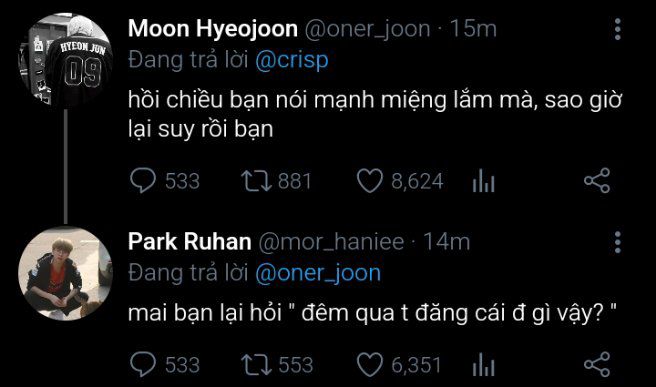Share Moon Hyeojoon's tweet
This screenshot has width=656, height=387.
[597, 181]
